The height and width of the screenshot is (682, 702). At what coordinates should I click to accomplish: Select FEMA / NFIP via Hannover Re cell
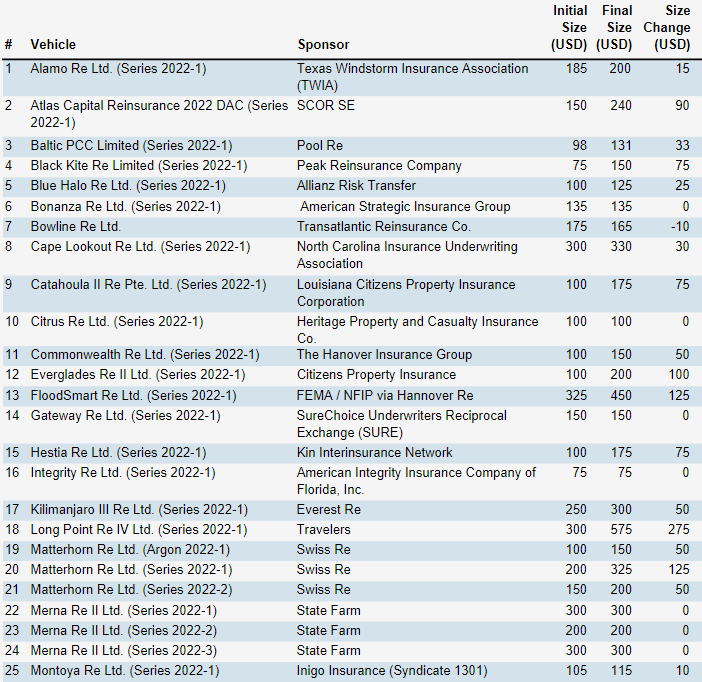[385, 395]
